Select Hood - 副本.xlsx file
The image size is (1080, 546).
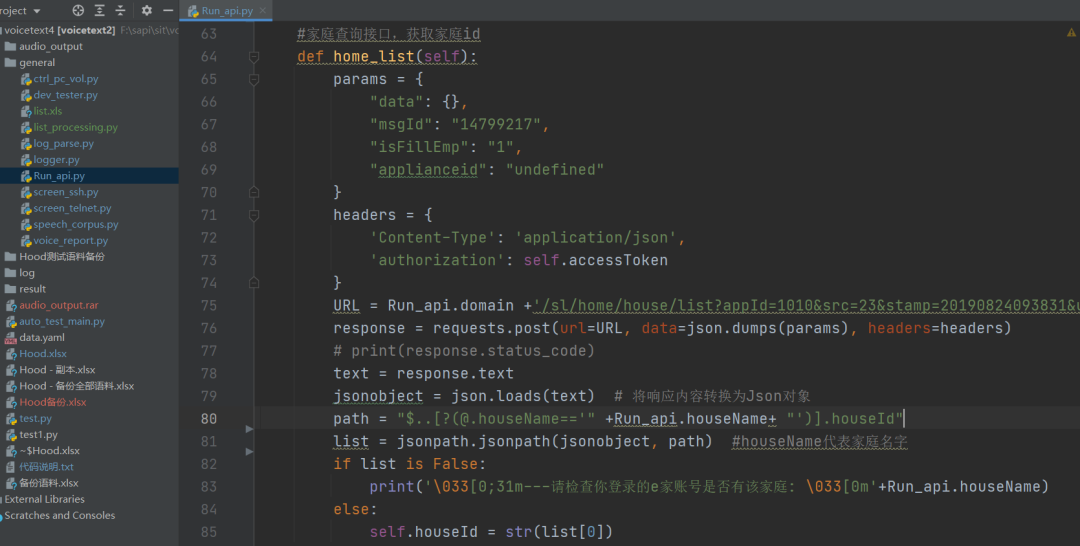57,370
